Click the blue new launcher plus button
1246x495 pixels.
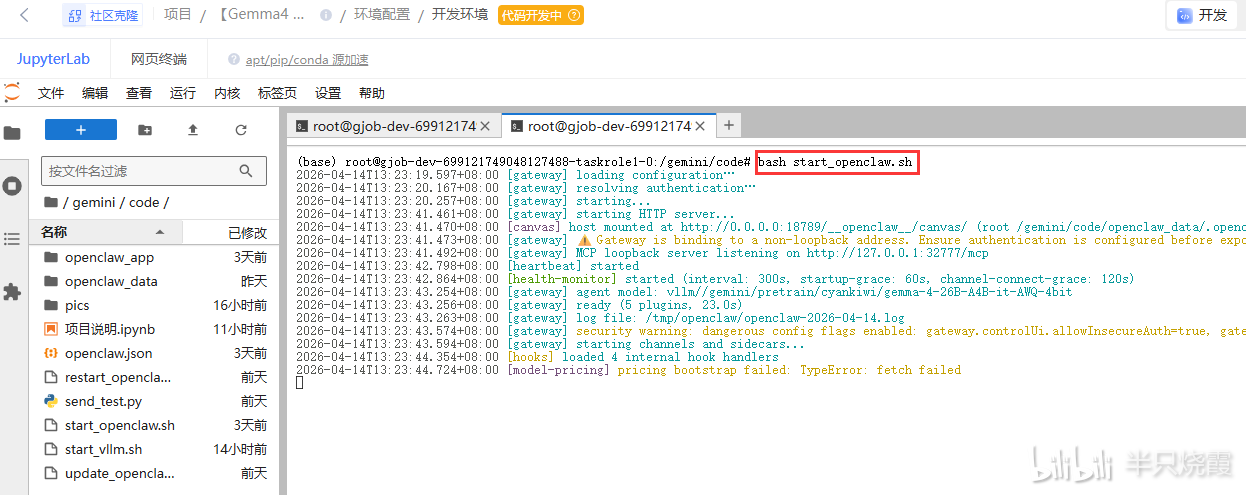81,130
